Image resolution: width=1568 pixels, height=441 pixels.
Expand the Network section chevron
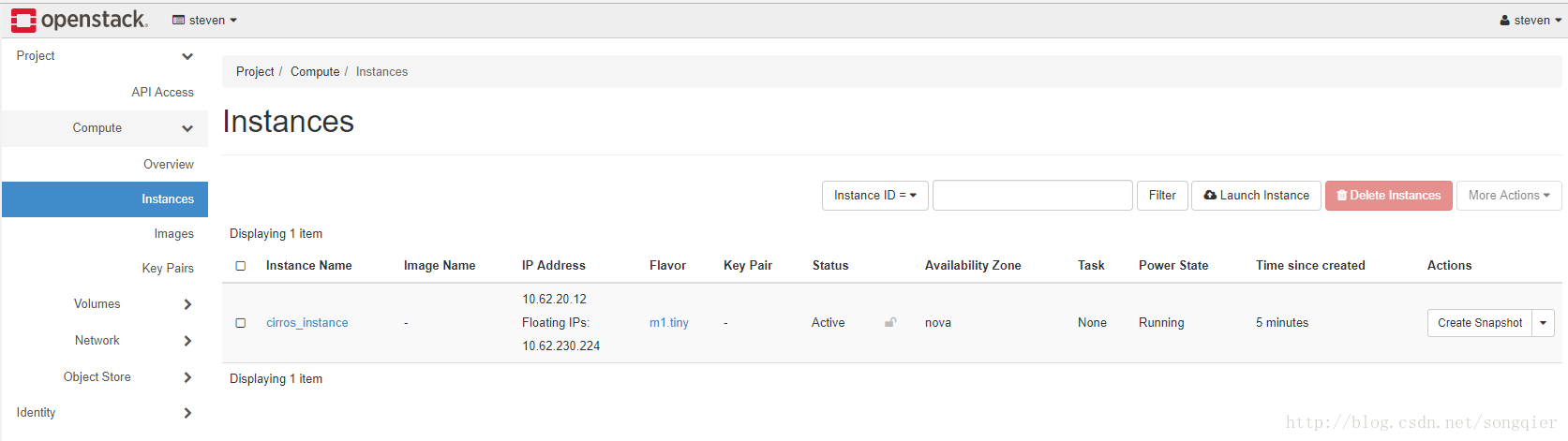(187, 341)
